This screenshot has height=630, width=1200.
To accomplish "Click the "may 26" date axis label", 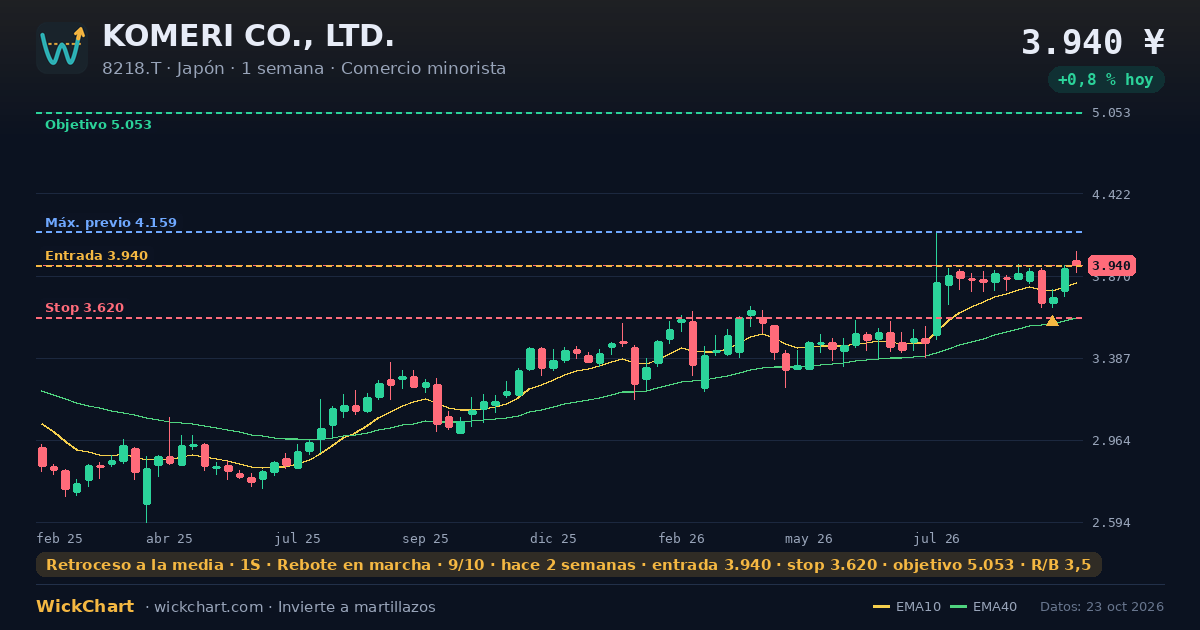I will tap(809, 539).
